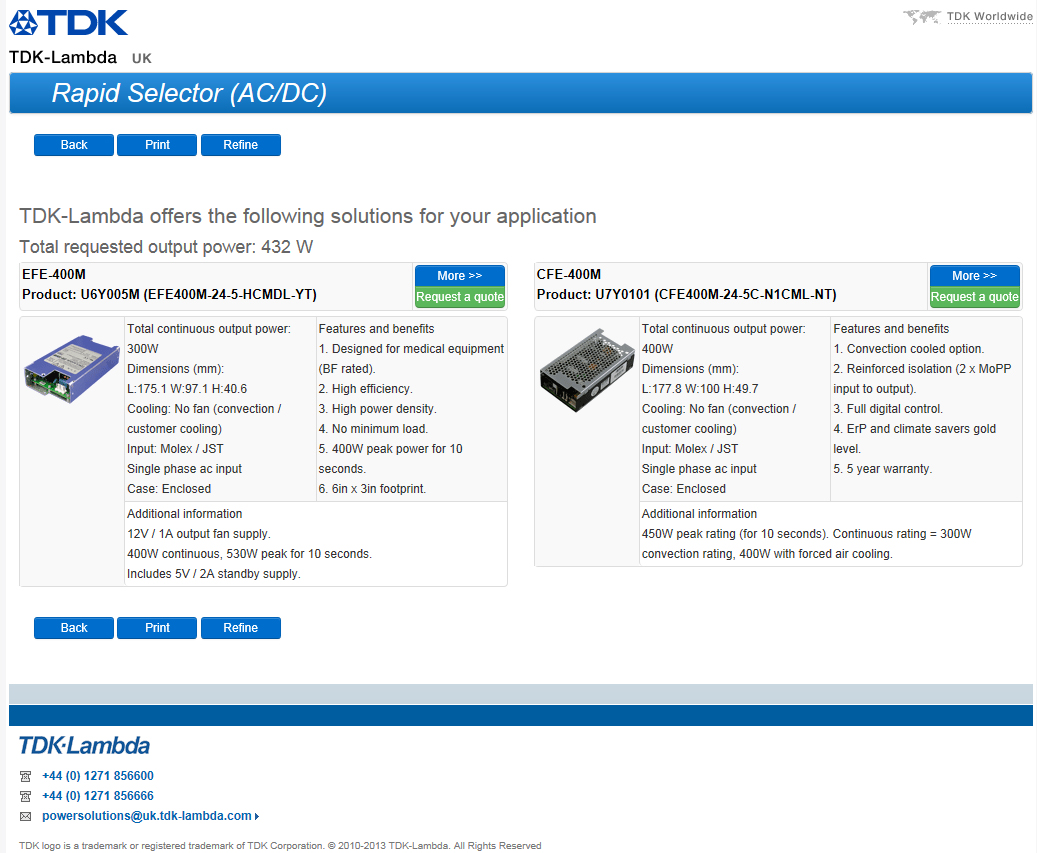Click the telephone icon beside 856600
Screen dimensions: 1037x853
(x=25, y=776)
